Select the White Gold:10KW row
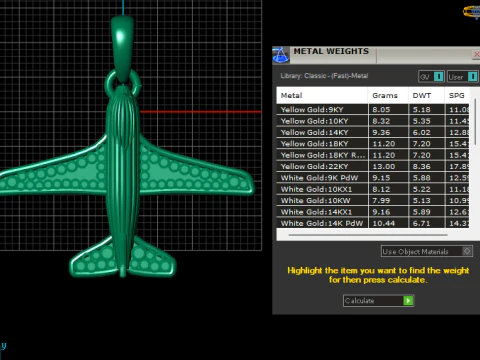 point(373,200)
